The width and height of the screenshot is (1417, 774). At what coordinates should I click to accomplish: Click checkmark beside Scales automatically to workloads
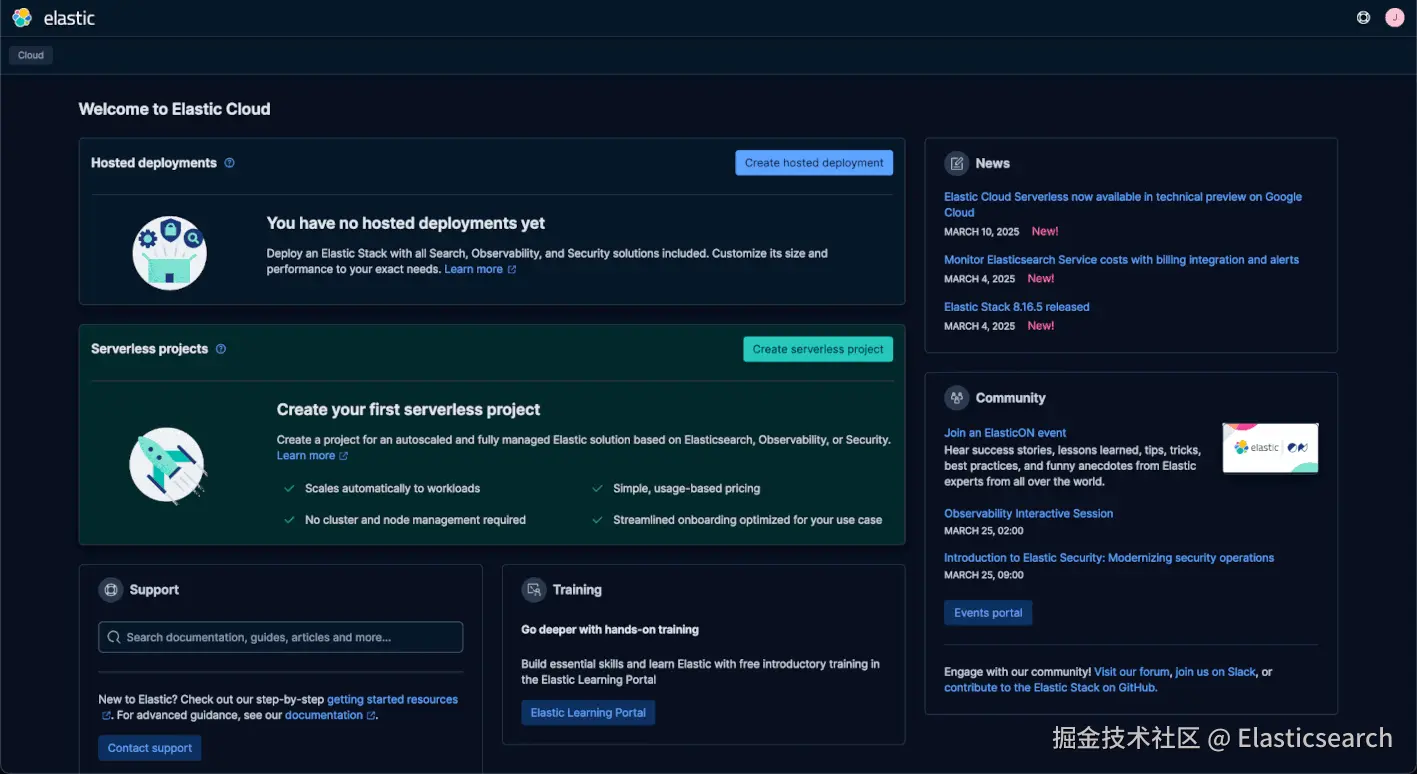[x=289, y=489]
